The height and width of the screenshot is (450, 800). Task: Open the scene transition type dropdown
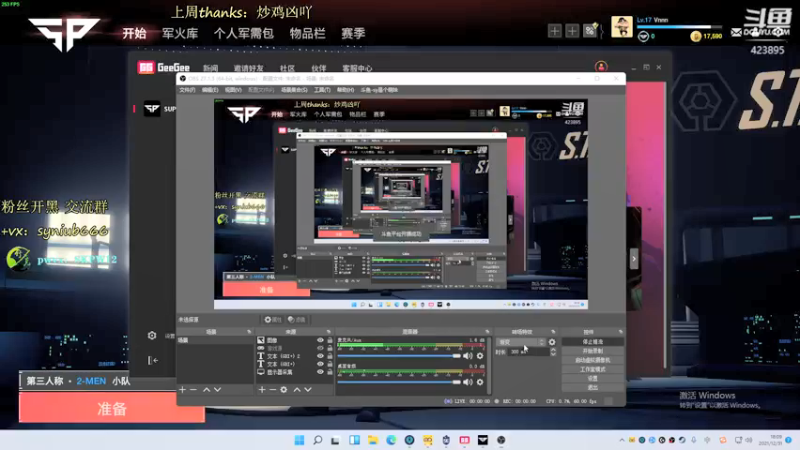tap(521, 342)
